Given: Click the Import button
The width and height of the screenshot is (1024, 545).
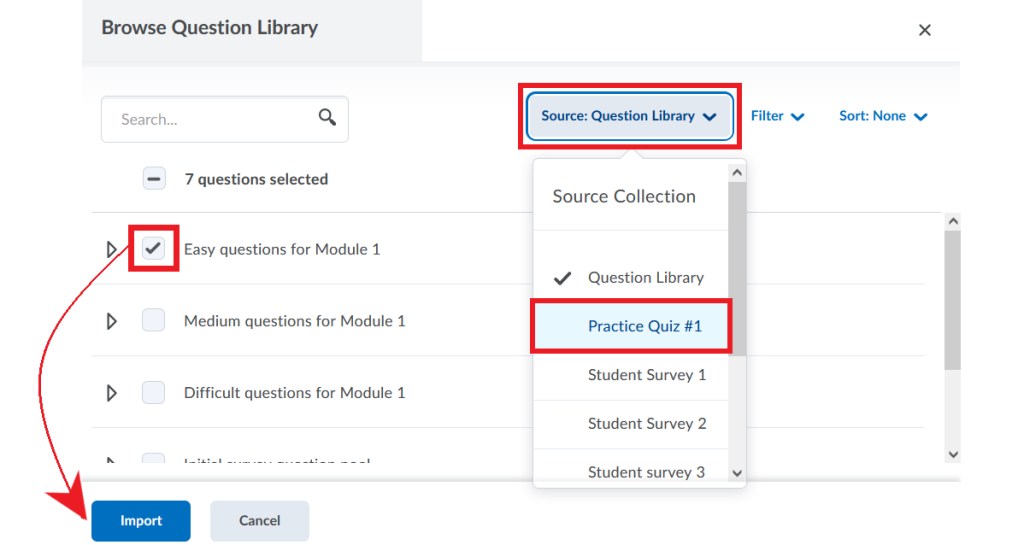Looking at the screenshot, I should click(x=141, y=521).
